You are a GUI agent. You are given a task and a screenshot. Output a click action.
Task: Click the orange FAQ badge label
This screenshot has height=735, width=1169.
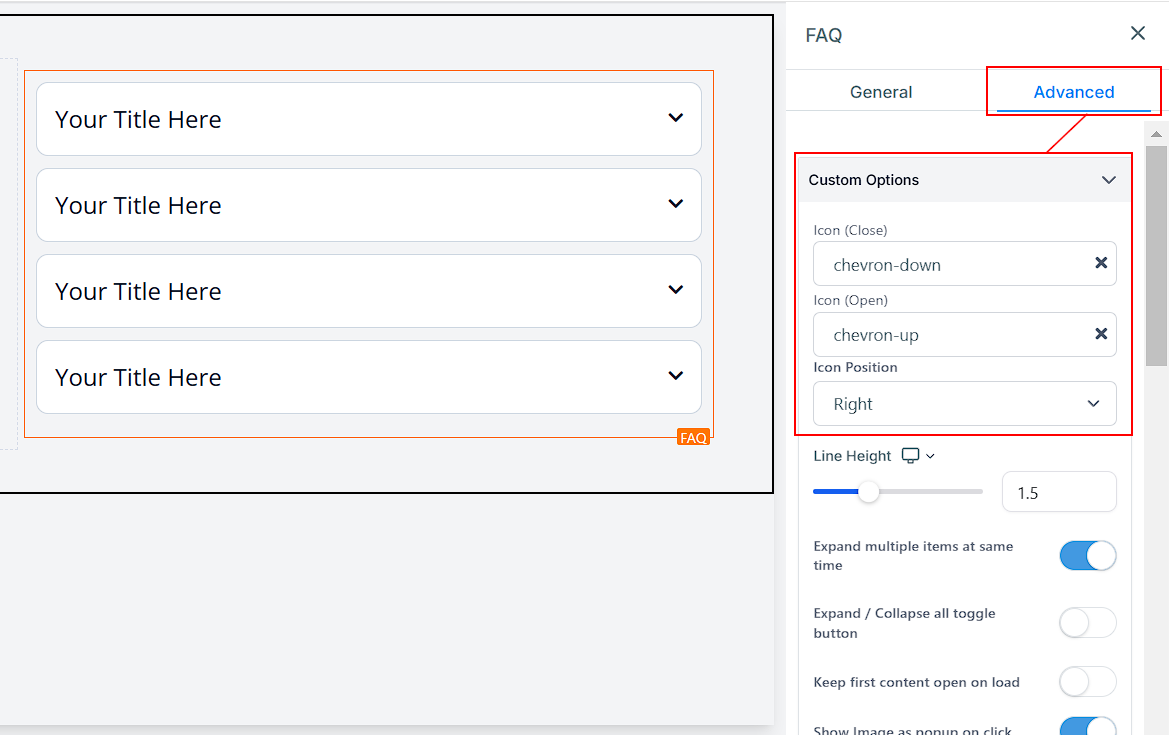(693, 438)
